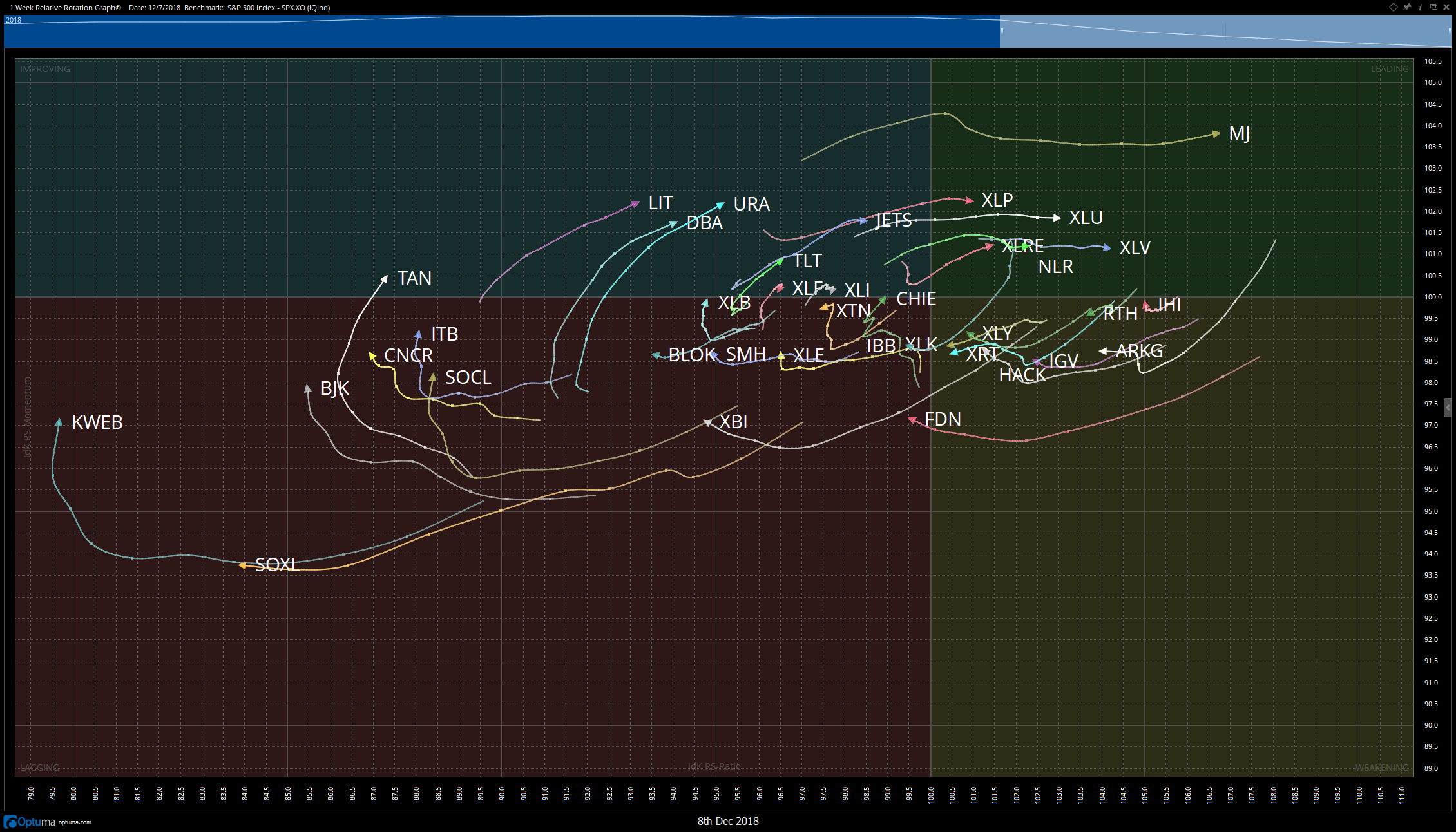
Task: Click the XLP ticker label
Action: coord(997,200)
